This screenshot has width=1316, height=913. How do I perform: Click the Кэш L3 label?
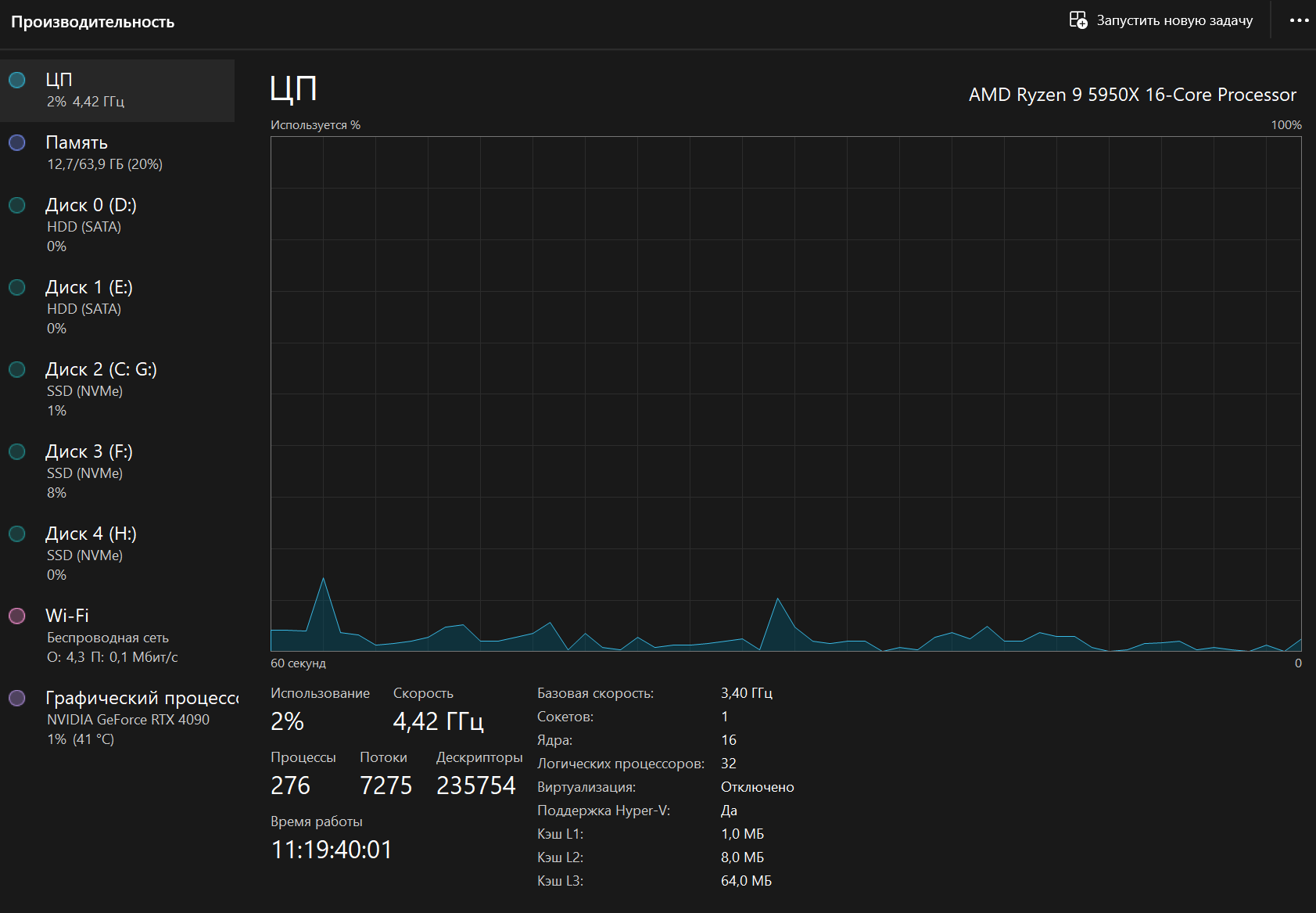click(x=561, y=881)
